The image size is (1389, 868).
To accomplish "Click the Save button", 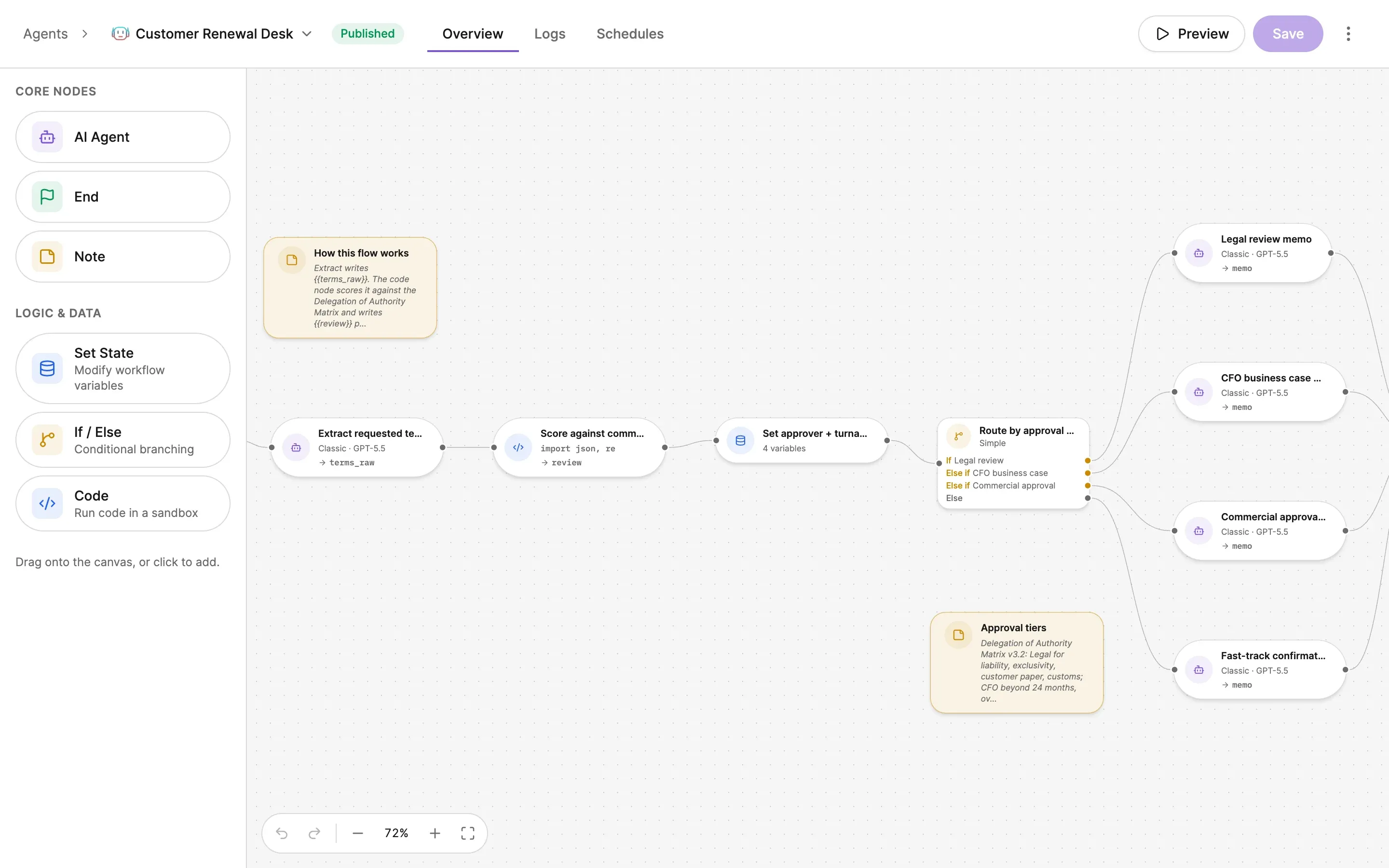I will click(x=1288, y=34).
